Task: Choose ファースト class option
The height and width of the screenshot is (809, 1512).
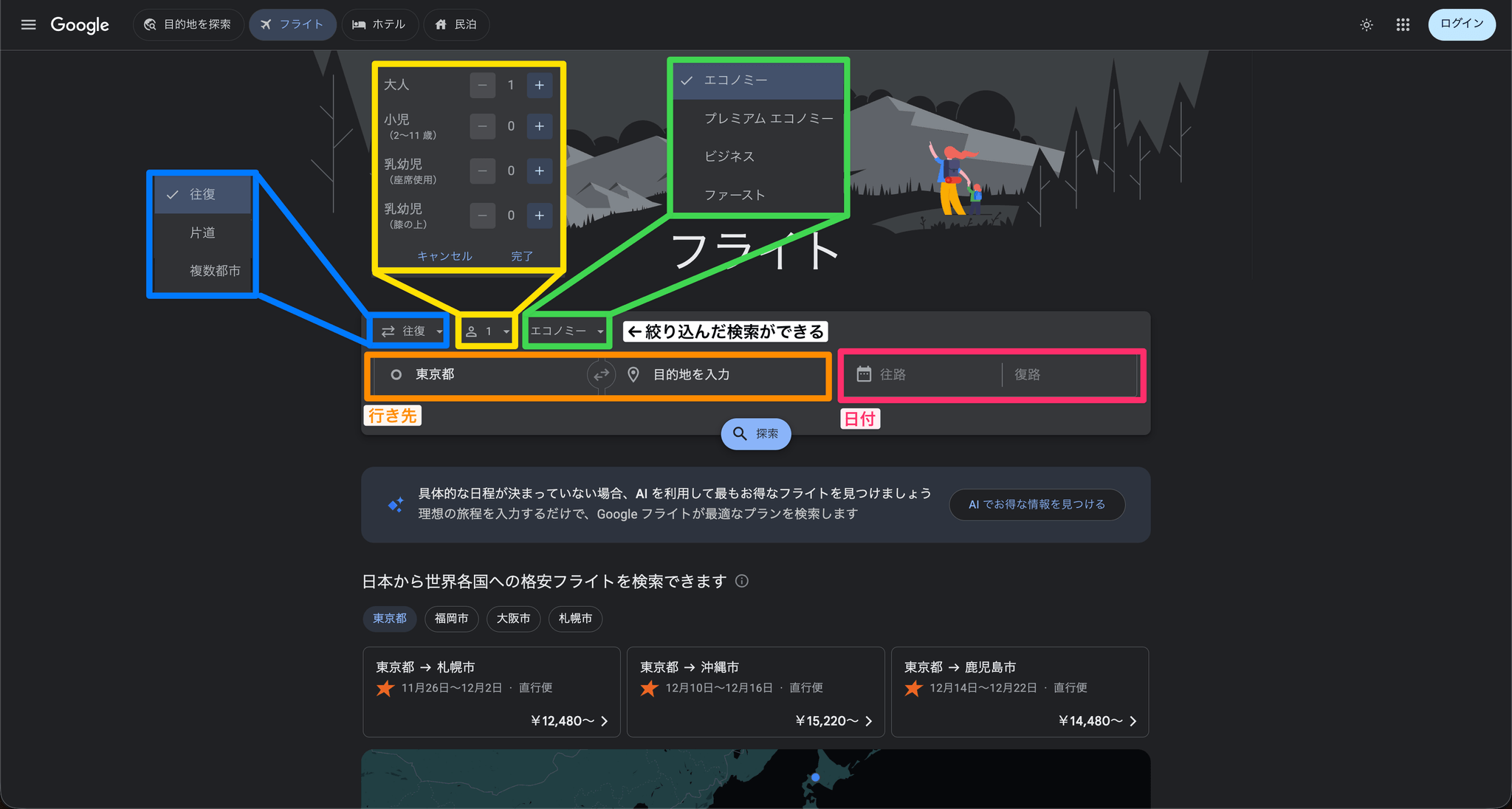Action: tap(759, 195)
